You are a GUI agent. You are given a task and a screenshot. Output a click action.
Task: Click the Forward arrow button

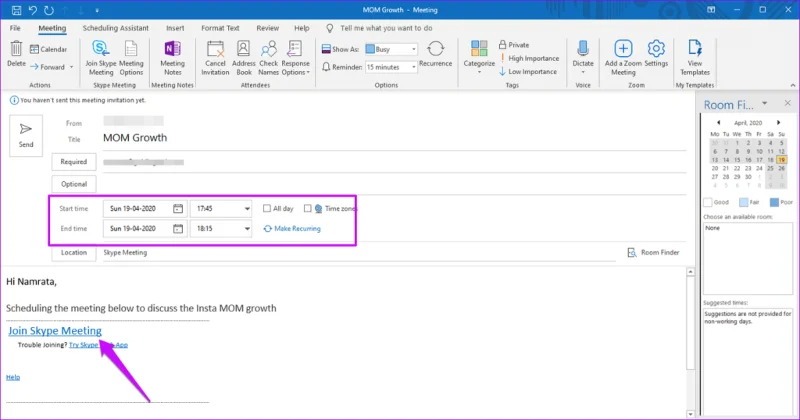tap(47, 67)
